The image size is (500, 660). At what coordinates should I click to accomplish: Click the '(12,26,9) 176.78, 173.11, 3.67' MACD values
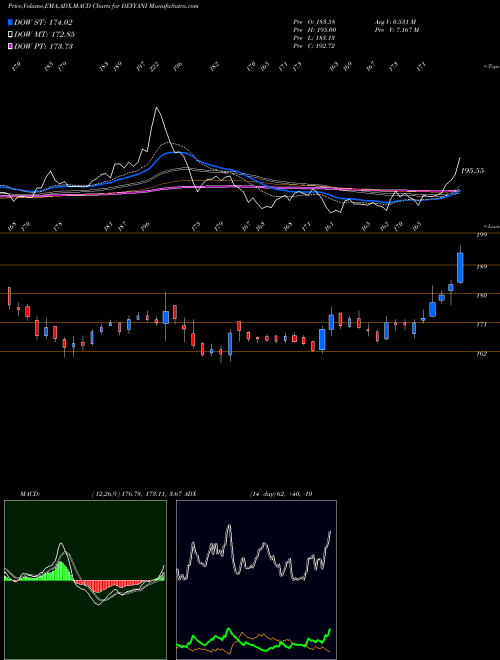coord(136,494)
